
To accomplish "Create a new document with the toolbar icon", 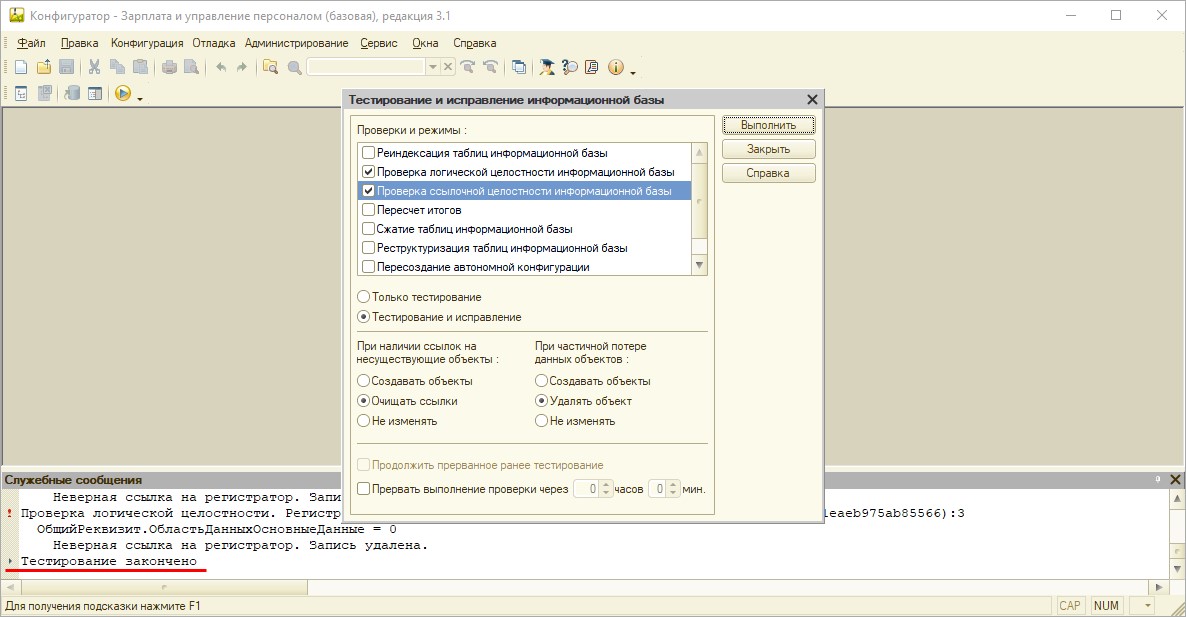I will pos(21,67).
